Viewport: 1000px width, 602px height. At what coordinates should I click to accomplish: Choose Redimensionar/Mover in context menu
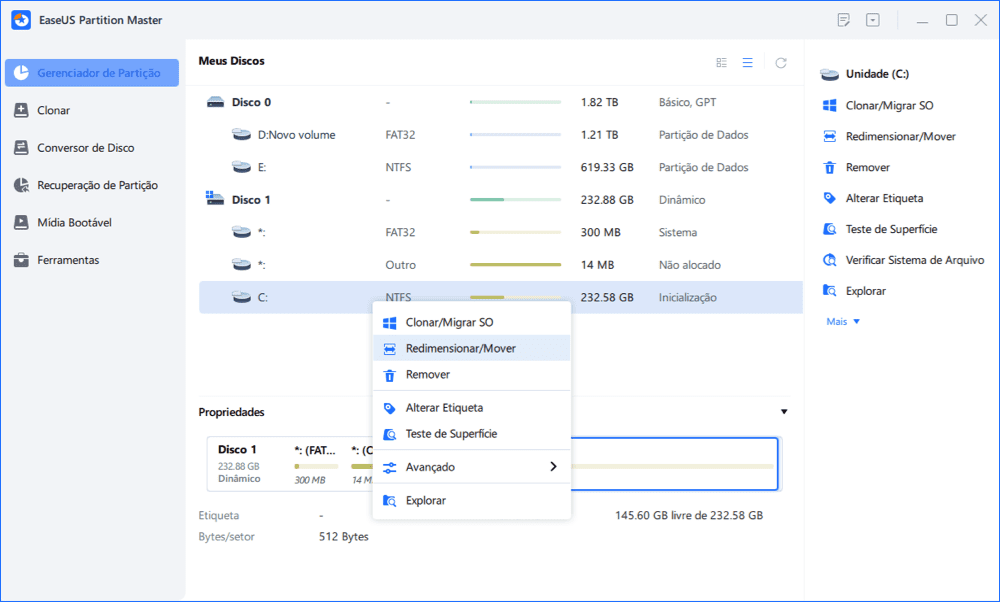pyautogui.click(x=471, y=348)
